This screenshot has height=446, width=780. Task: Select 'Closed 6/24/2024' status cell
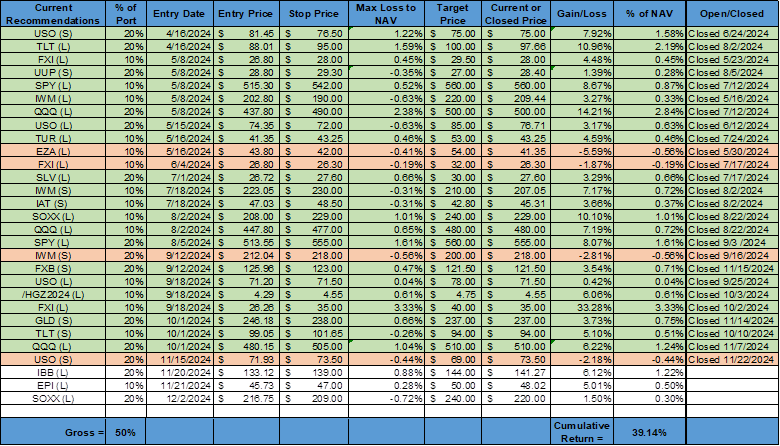pyautogui.click(x=732, y=34)
